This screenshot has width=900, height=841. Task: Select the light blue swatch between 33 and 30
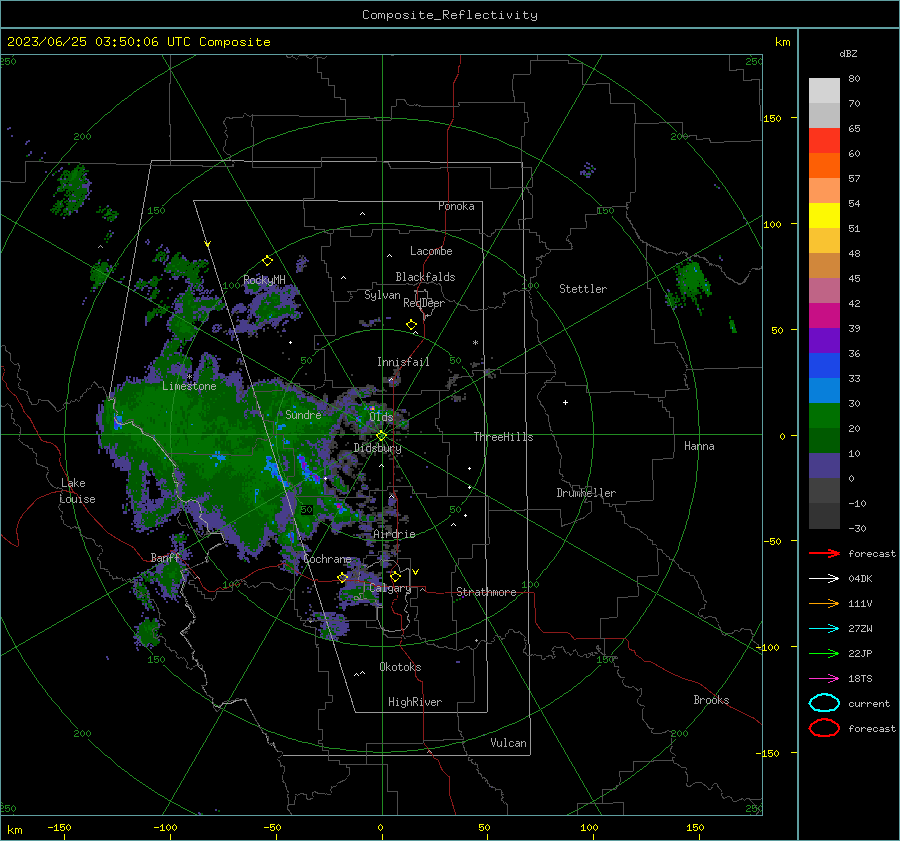tap(824, 390)
